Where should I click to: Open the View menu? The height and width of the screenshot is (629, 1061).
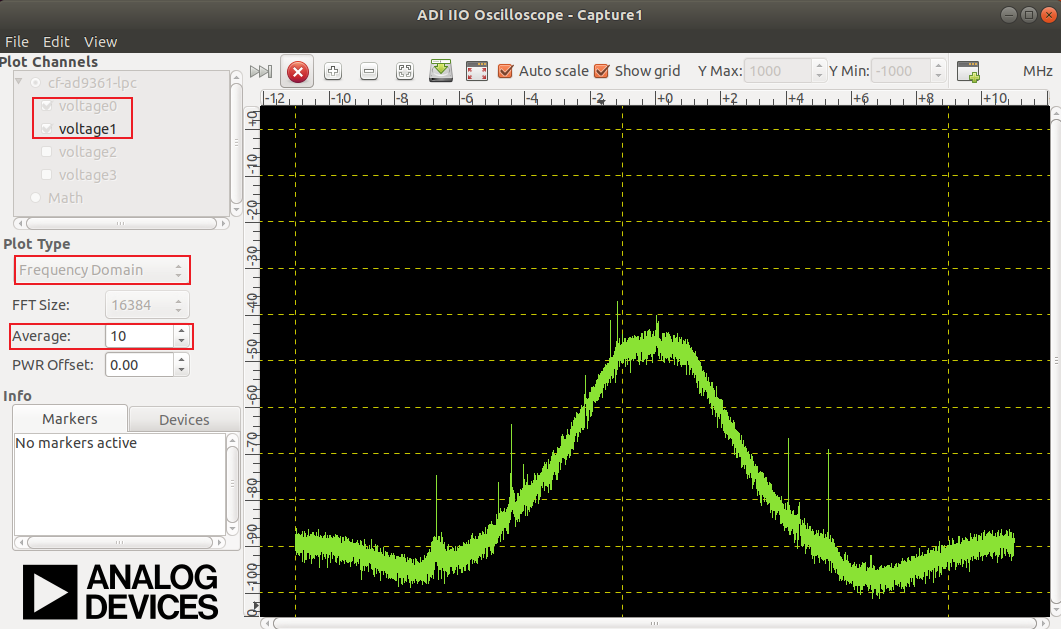(100, 42)
